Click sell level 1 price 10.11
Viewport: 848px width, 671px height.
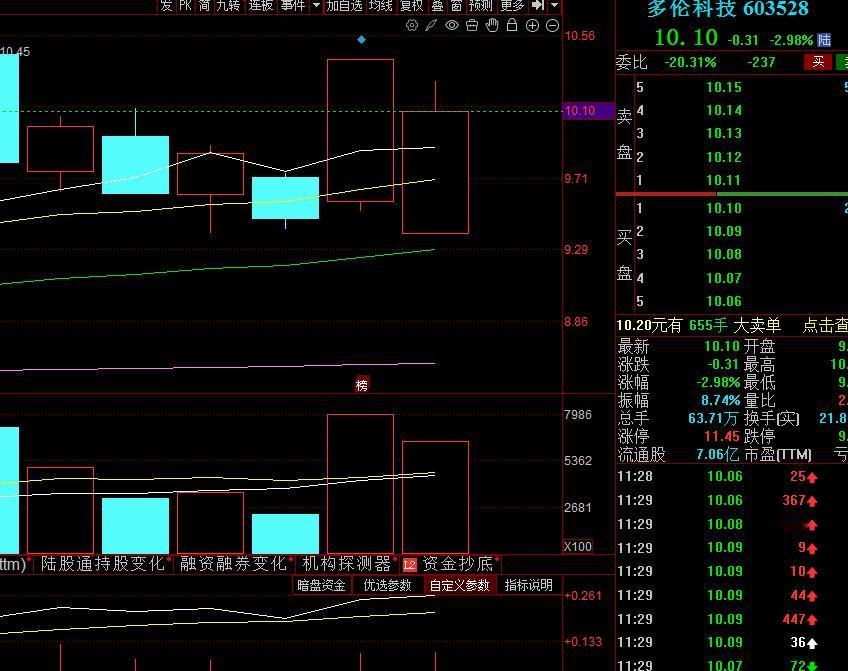(724, 181)
